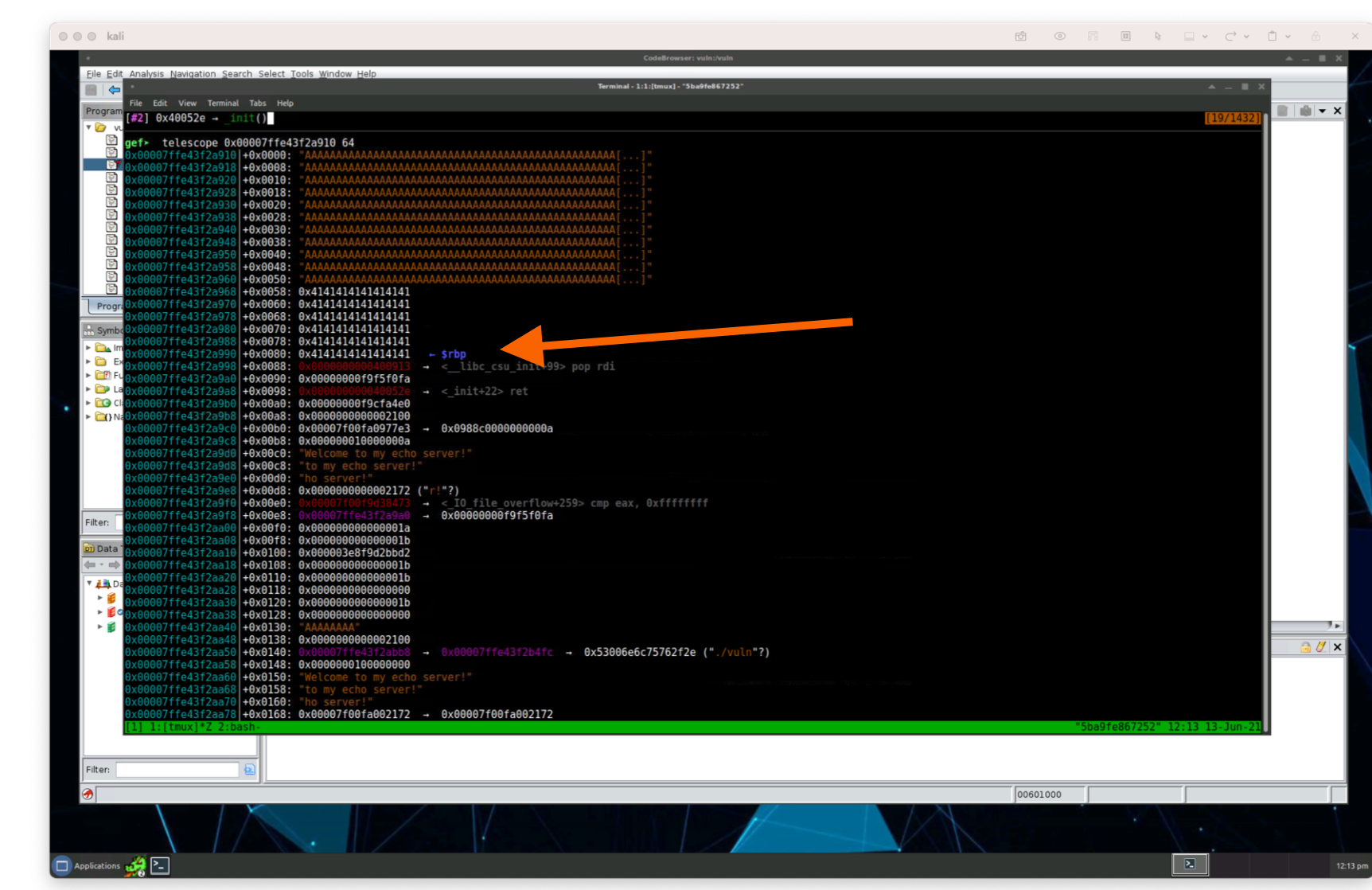Open the Terminal menu in terminal window
1372x890 pixels.
tap(223, 103)
